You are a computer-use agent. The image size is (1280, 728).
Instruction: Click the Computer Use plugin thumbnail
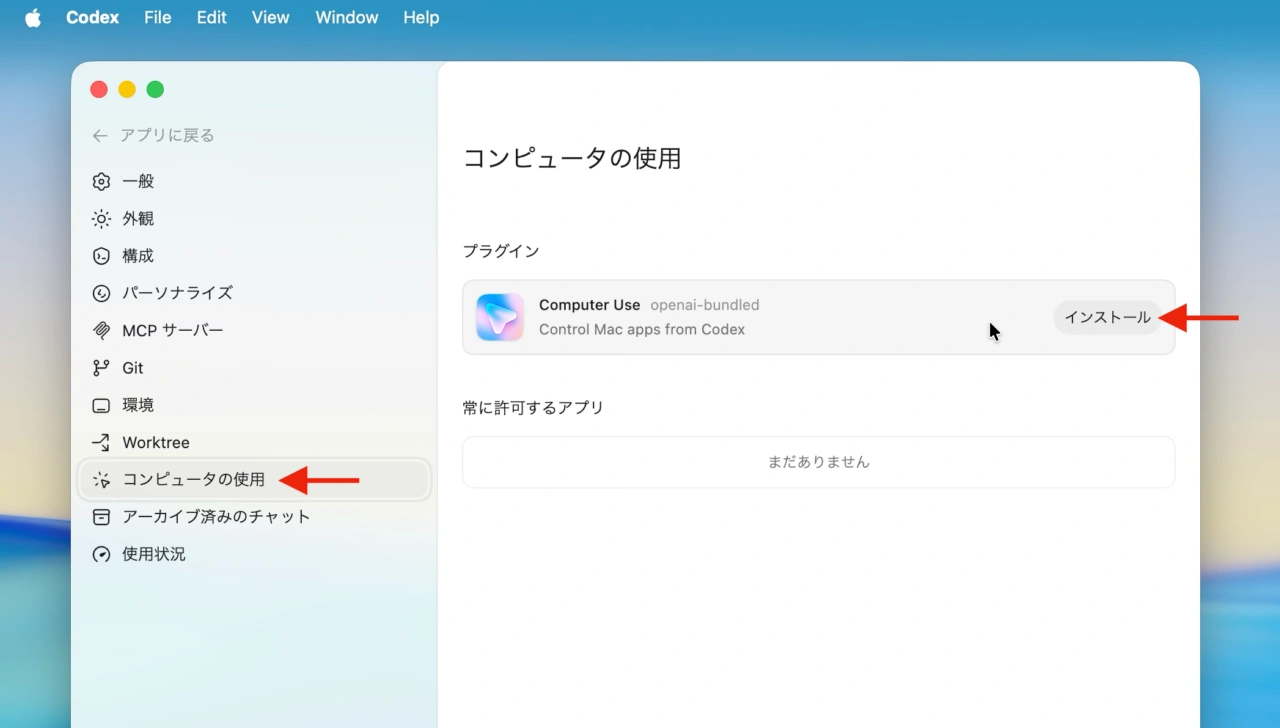(x=500, y=316)
